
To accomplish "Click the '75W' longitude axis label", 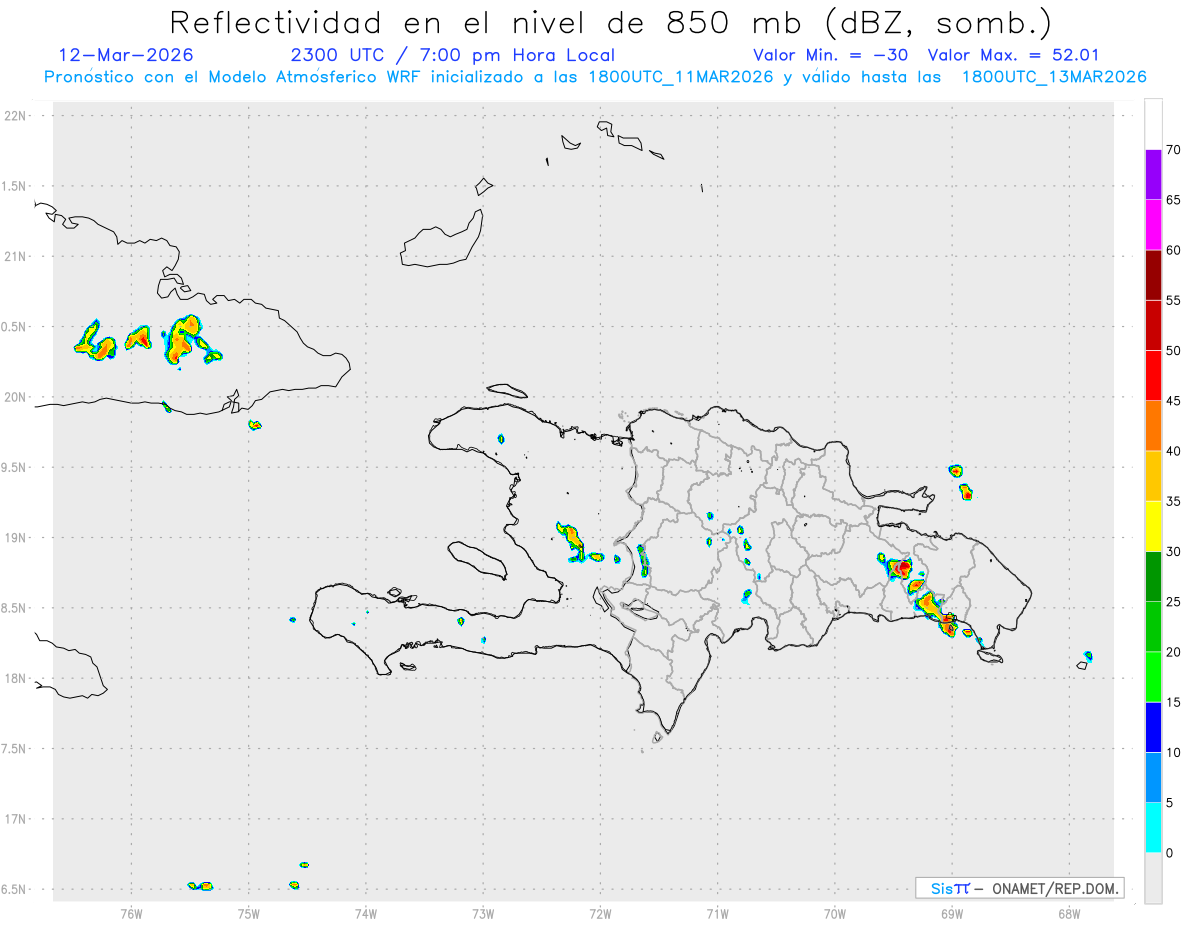I will point(249,913).
